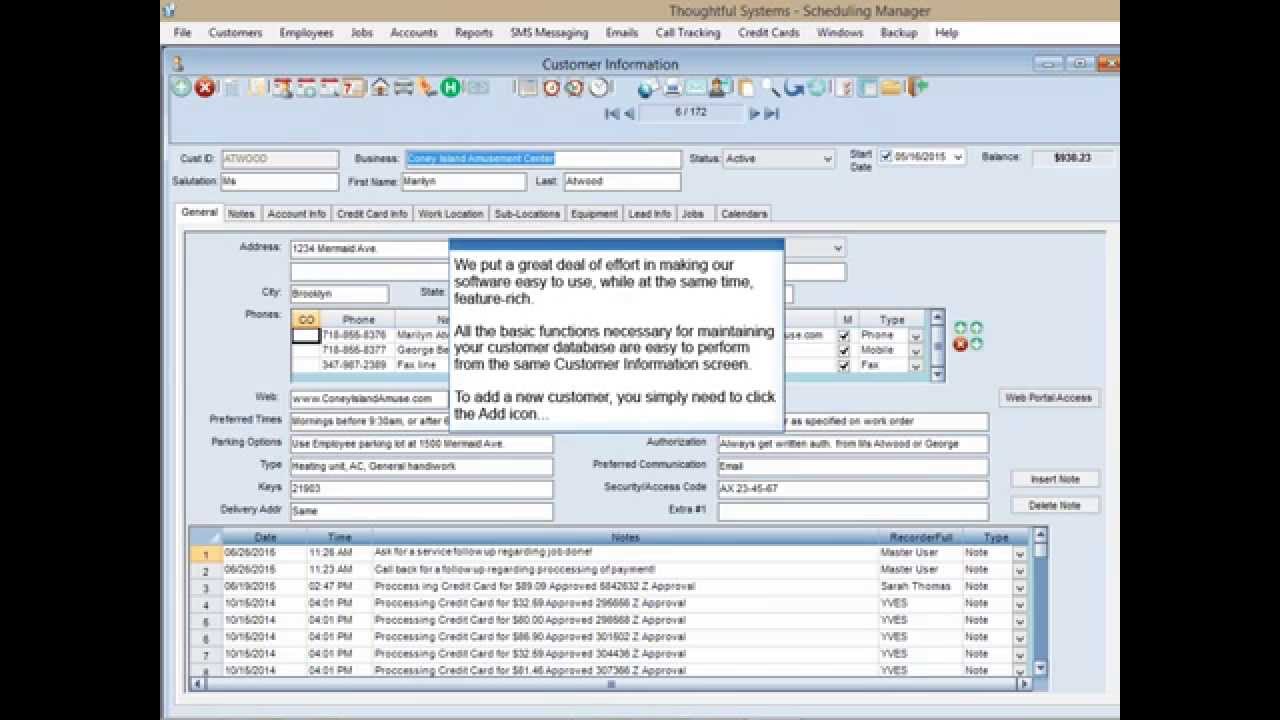The width and height of the screenshot is (1280, 720).
Task: Jump to the last customer record
Action: click(x=772, y=114)
